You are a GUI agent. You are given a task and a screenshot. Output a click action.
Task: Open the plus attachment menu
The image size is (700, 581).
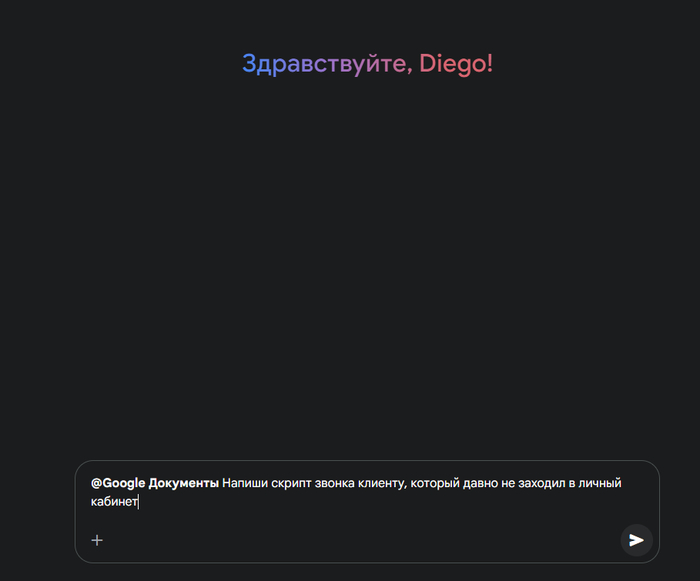[97, 540]
